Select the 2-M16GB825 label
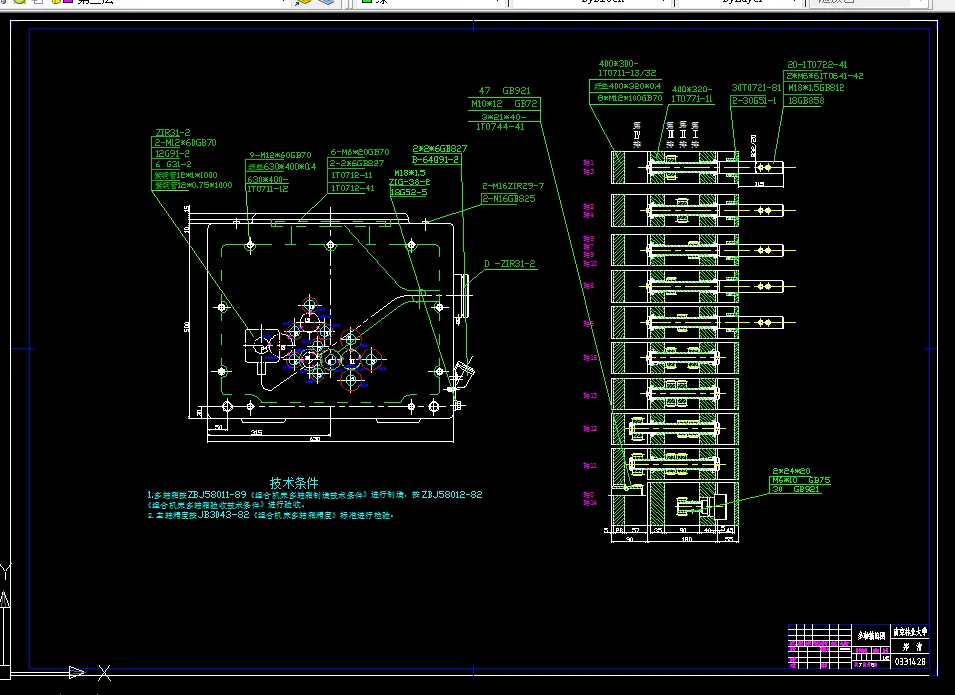 coord(509,199)
